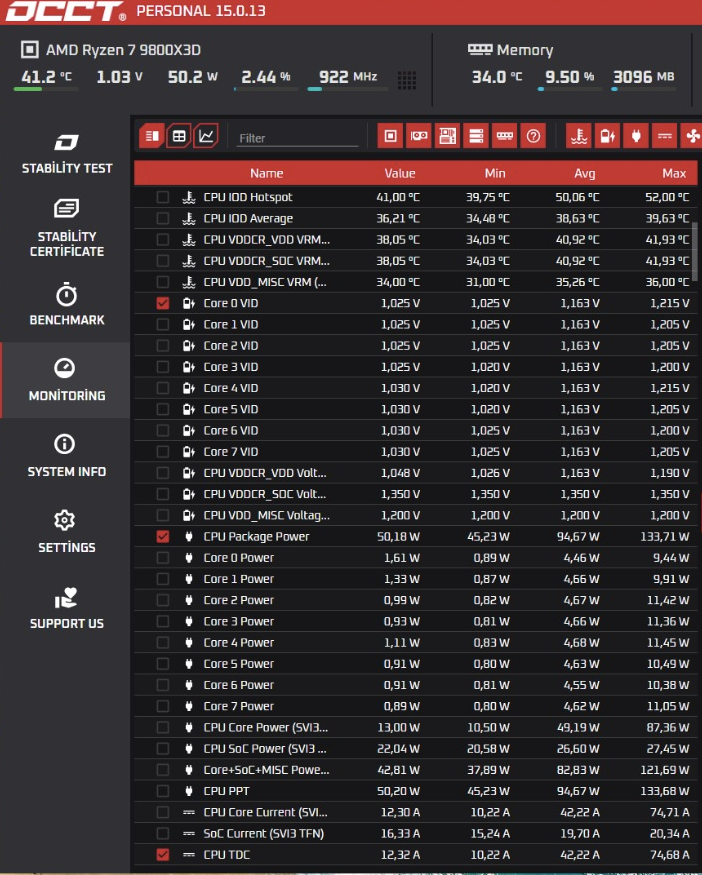Click the Memory module icon in header
Viewport: 702px width, 875px height.
(x=480, y=50)
